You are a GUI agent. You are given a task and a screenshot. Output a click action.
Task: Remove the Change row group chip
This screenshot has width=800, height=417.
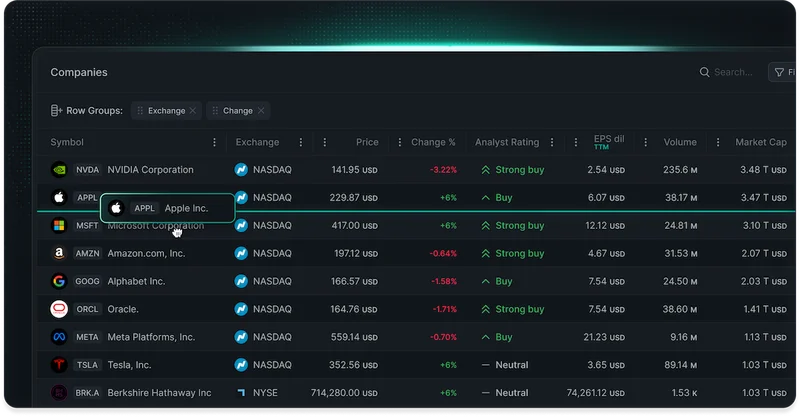(261, 111)
